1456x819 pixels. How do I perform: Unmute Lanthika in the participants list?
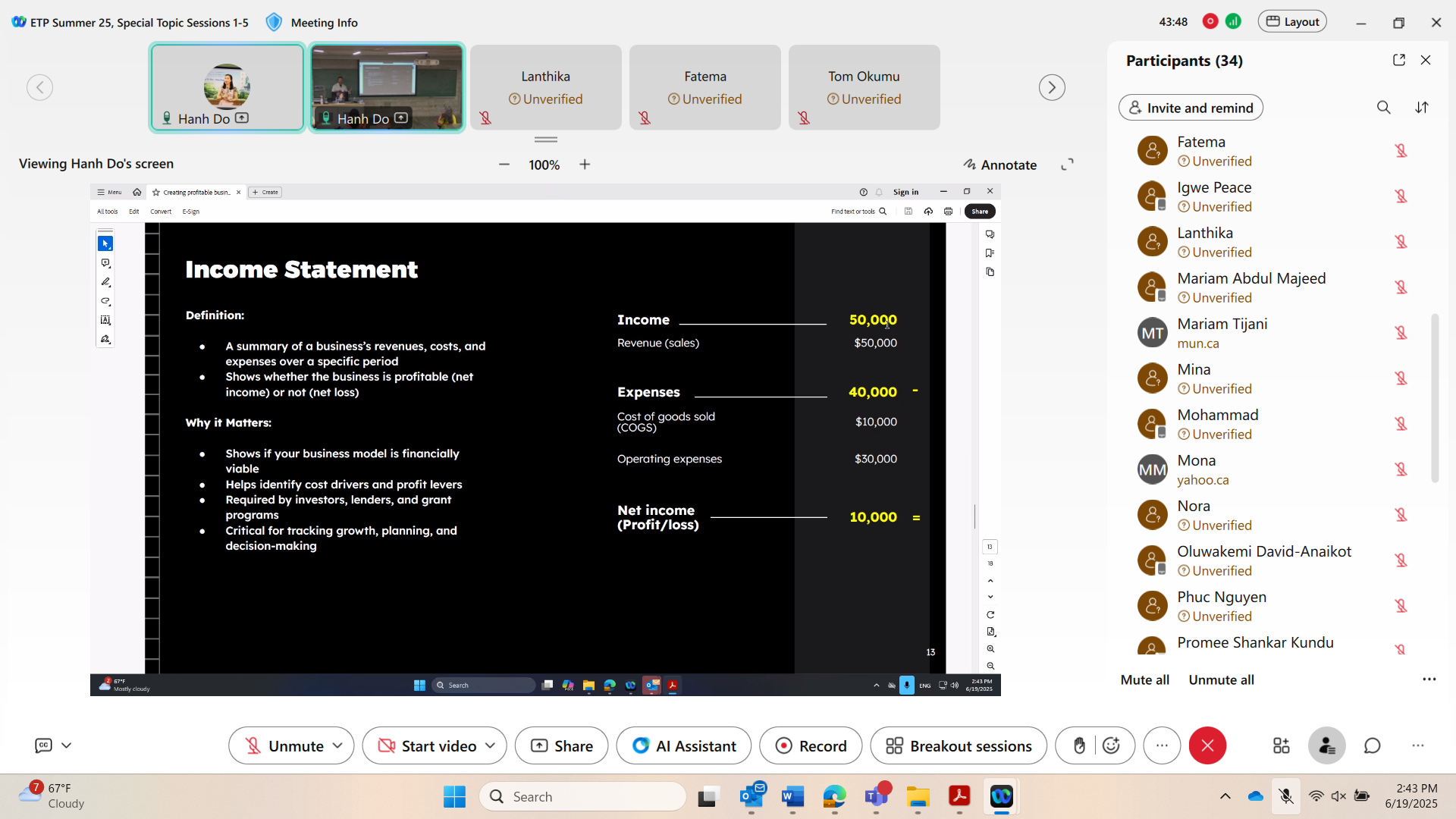(x=1401, y=242)
